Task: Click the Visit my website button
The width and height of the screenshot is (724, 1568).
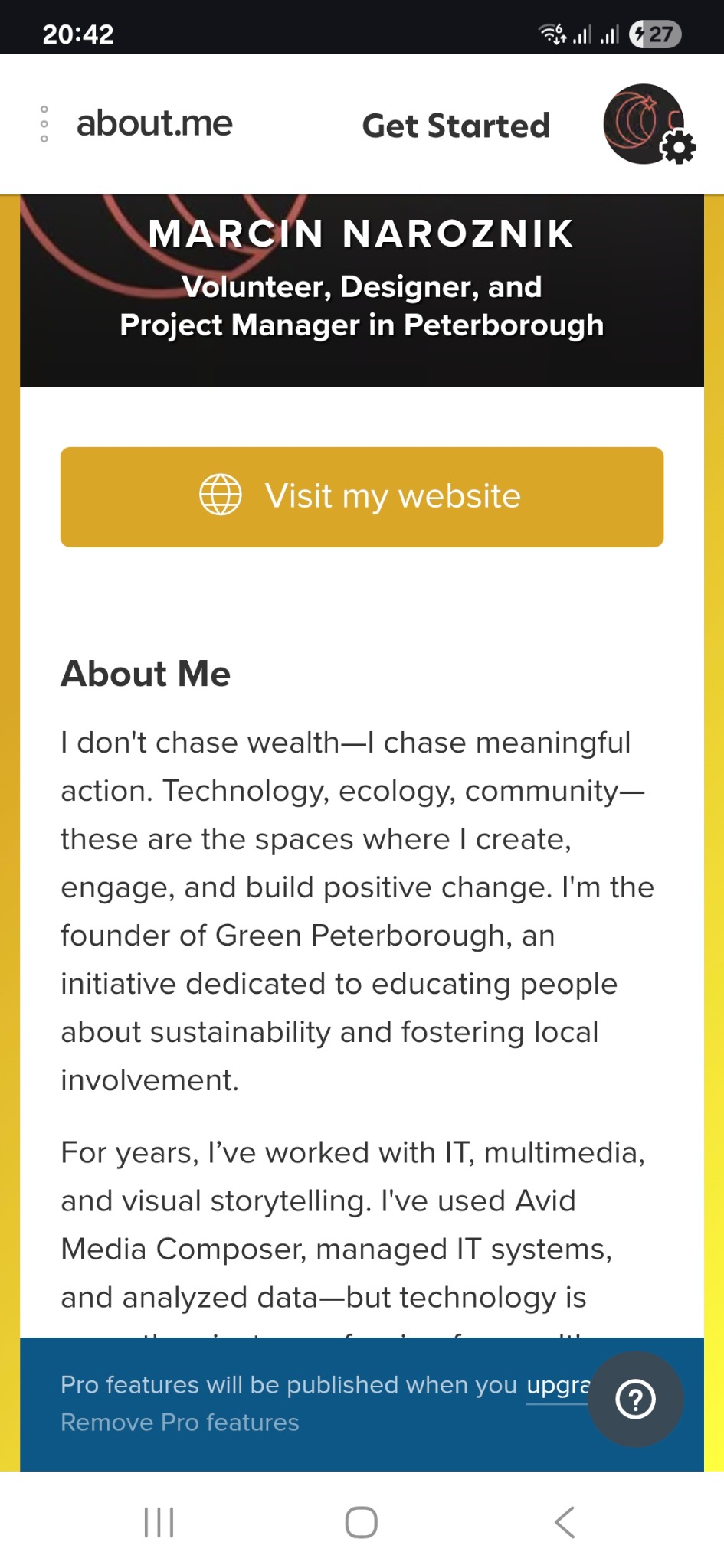Action: [x=362, y=496]
